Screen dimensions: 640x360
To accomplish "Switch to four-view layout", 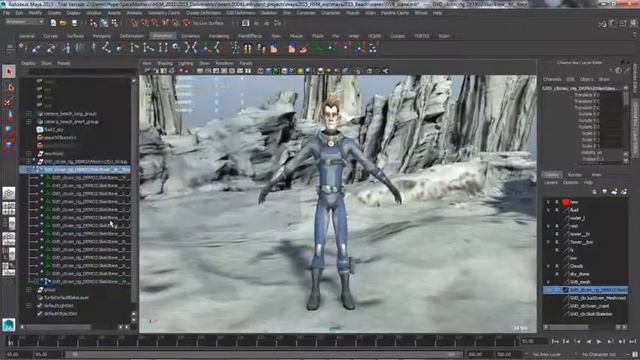I will 9,208.
